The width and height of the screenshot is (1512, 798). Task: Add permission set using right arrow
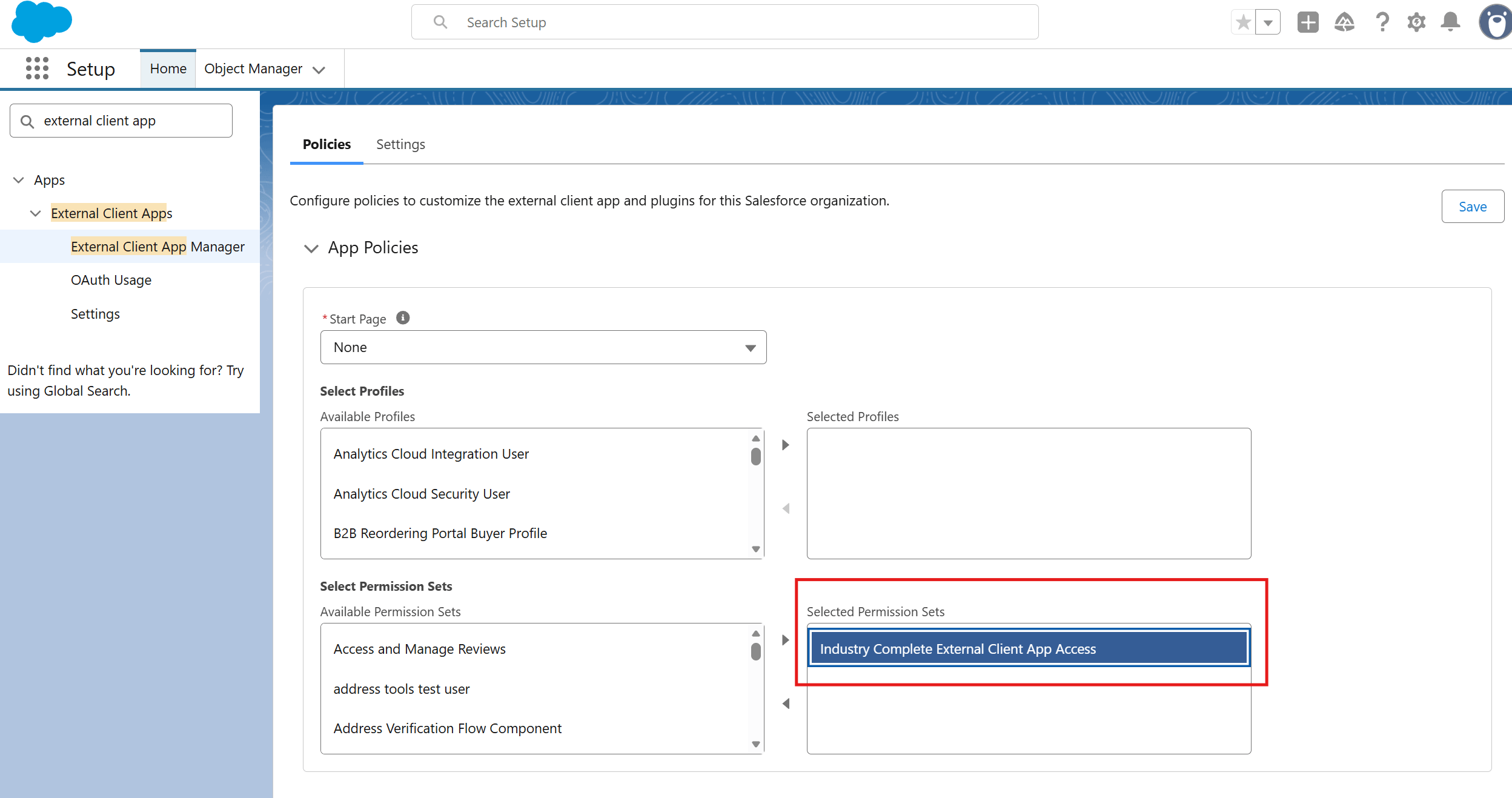pyautogui.click(x=786, y=640)
